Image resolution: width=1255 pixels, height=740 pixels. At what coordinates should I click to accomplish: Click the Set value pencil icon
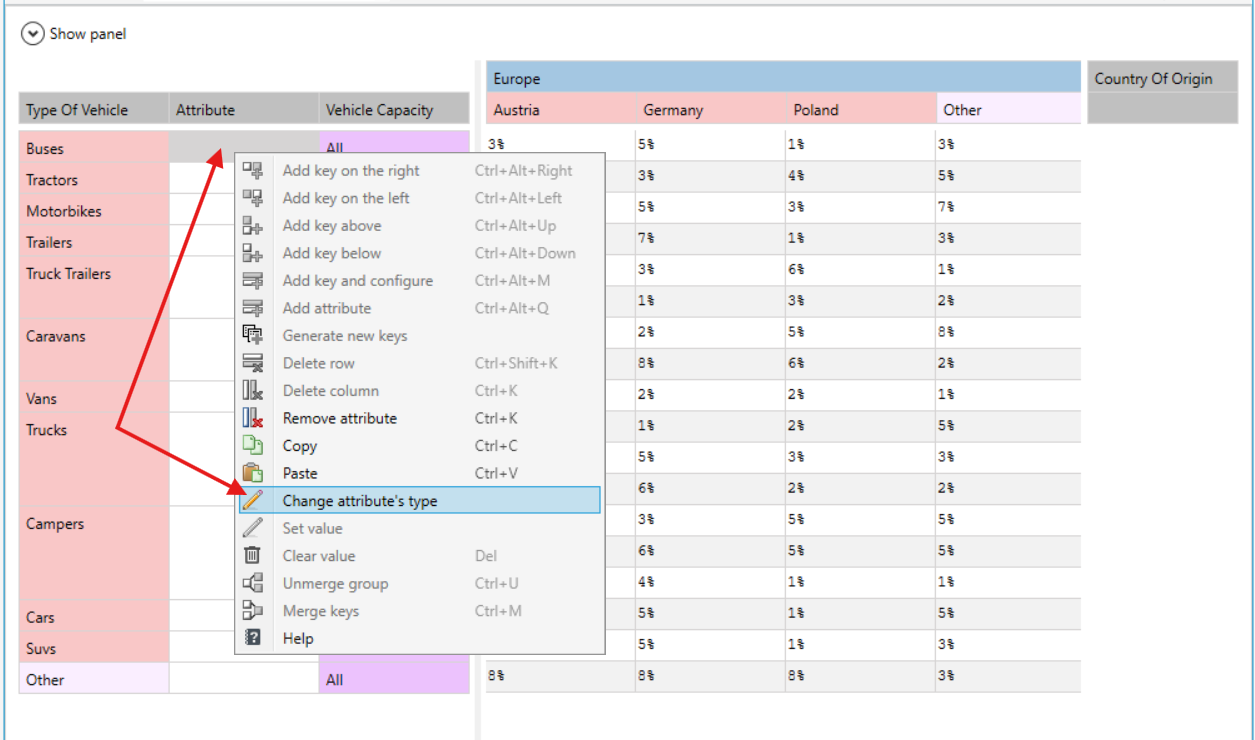(x=253, y=528)
